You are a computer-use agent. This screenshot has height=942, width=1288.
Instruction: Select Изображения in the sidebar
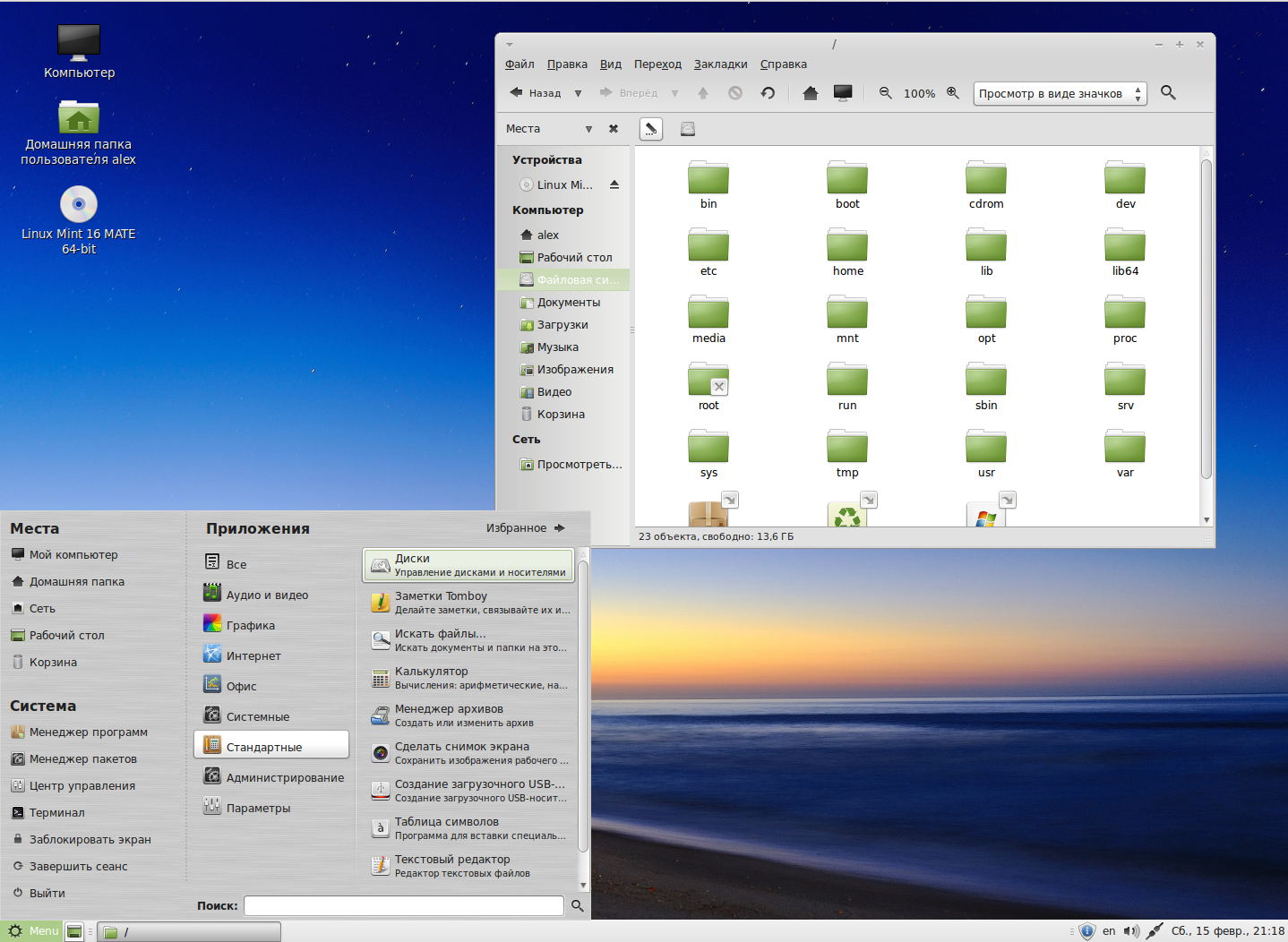point(563,370)
